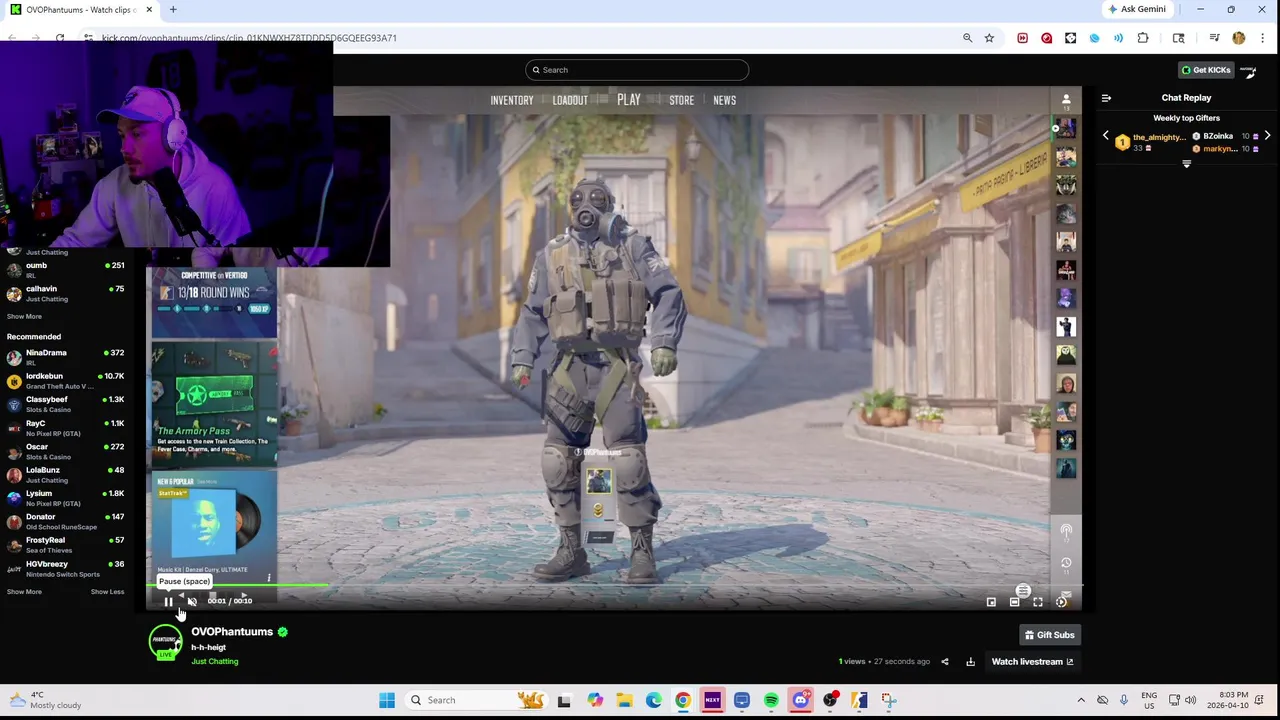Open taskbar weather widget
Screen dimensions: 1280x720
click(45, 700)
